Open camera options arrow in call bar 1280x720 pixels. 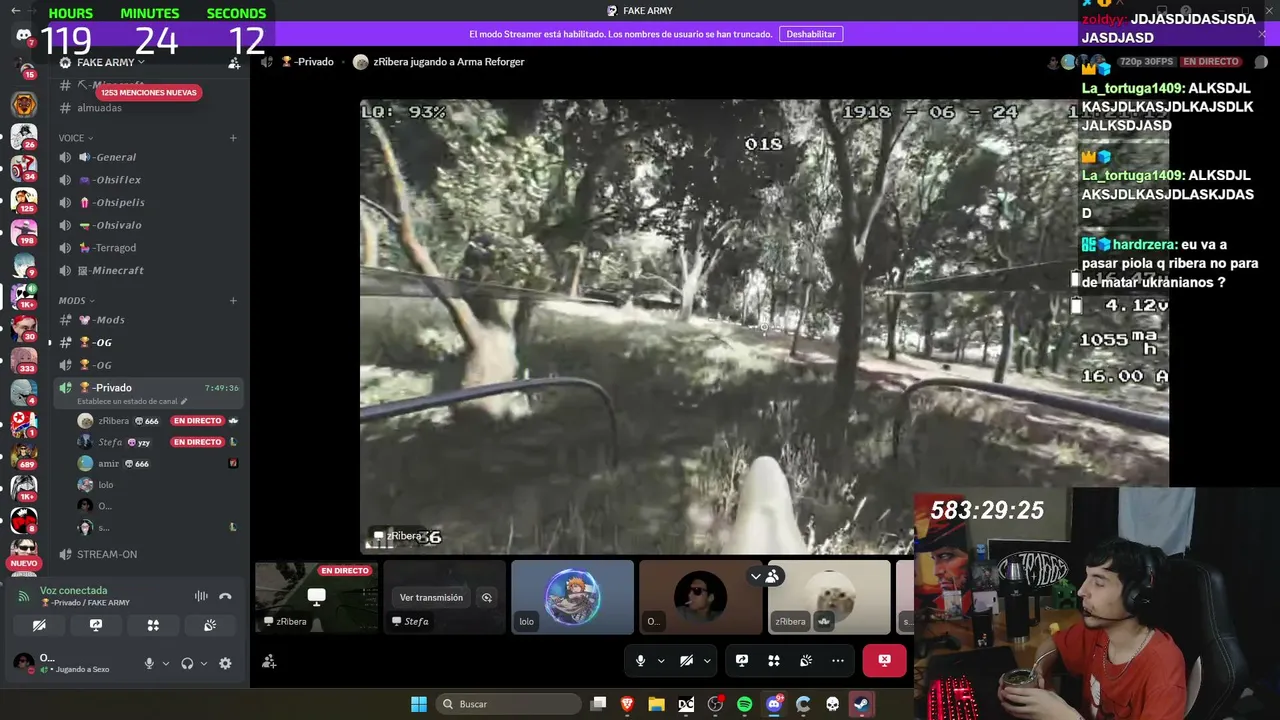(707, 661)
